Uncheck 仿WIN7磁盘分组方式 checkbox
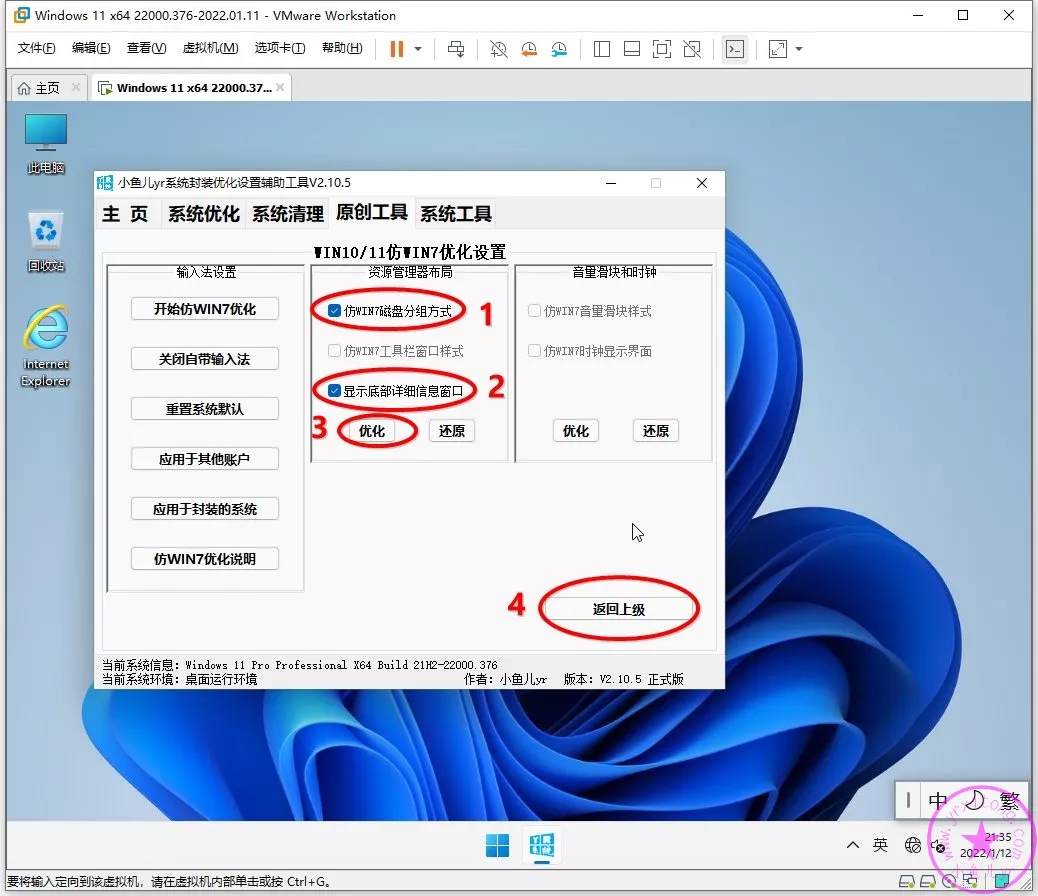The height and width of the screenshot is (896, 1038). [x=334, y=311]
